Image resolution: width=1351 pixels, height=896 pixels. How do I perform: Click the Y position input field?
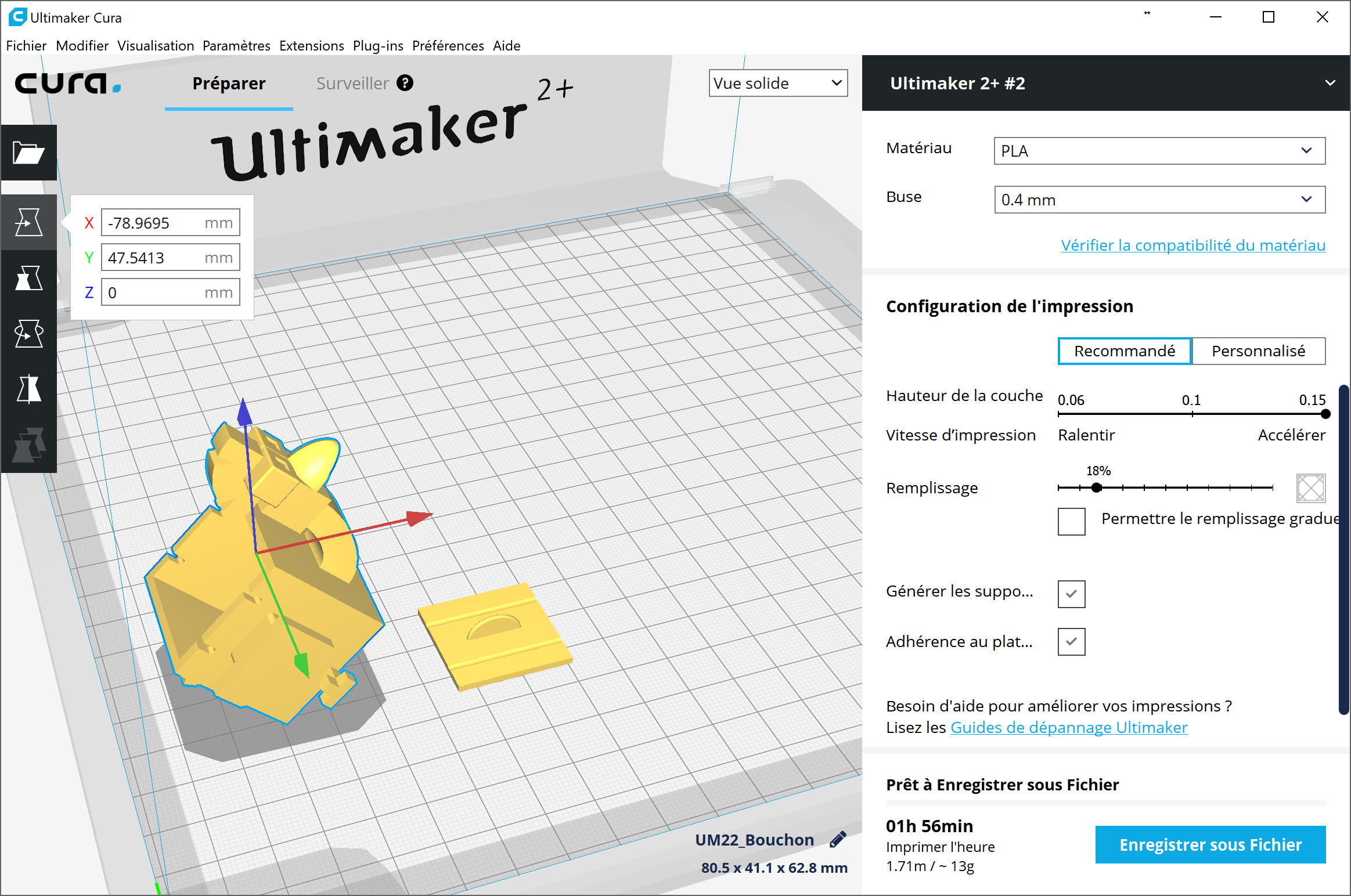point(171,258)
